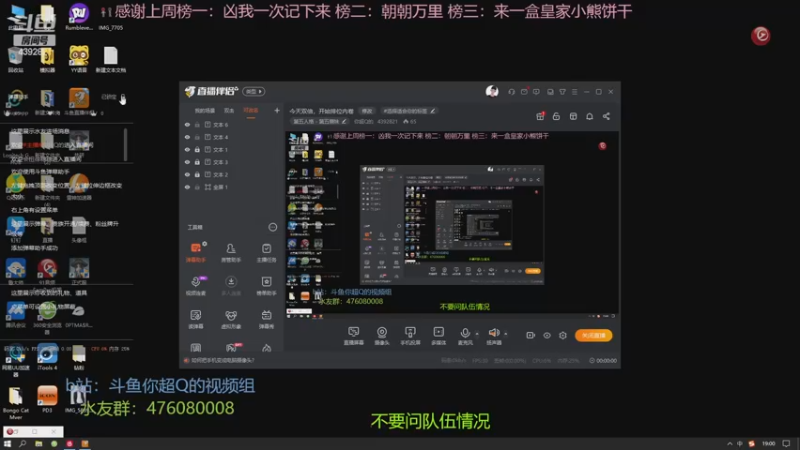800x450 pixels.
Task: Click the 修改 button beside stream title
Action: point(367,111)
